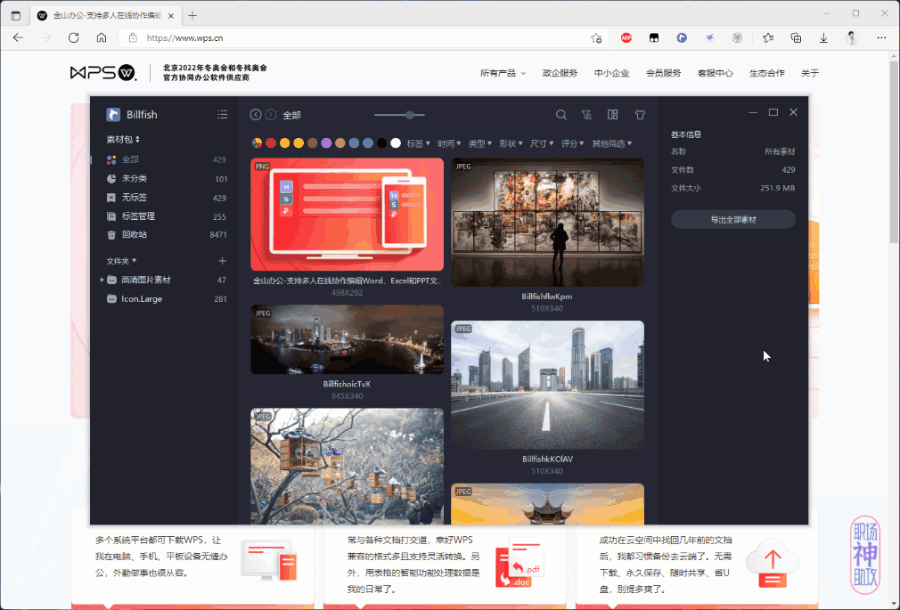This screenshot has width=900, height=610.
Task: Open 形状 filter dropdown
Action: (x=511, y=143)
